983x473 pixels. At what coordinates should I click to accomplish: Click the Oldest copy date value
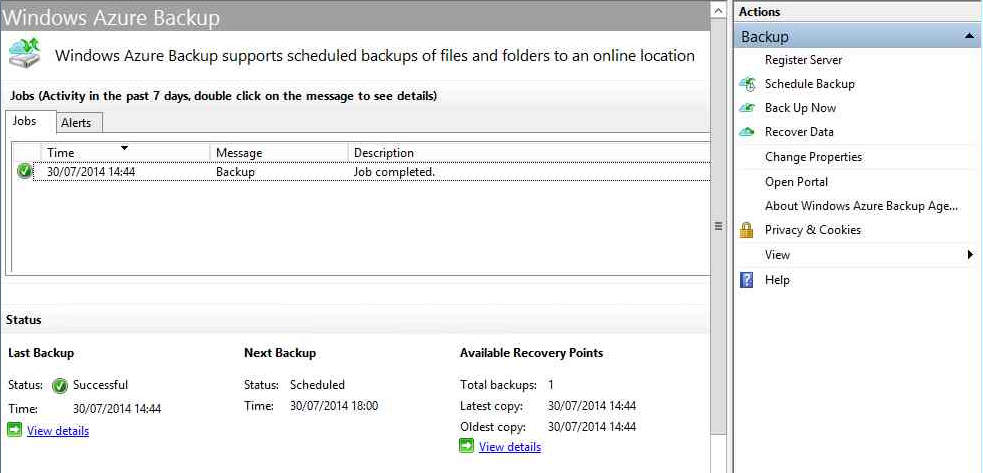click(592, 427)
